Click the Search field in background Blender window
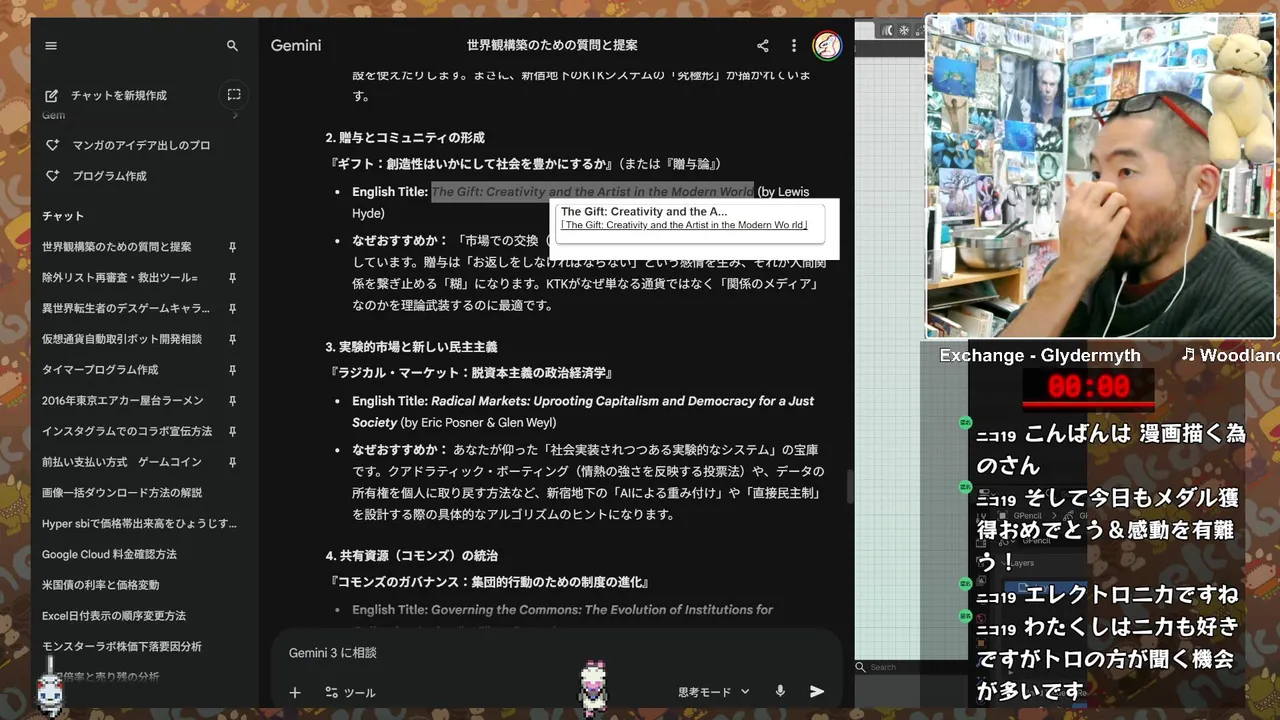 [x=910, y=667]
